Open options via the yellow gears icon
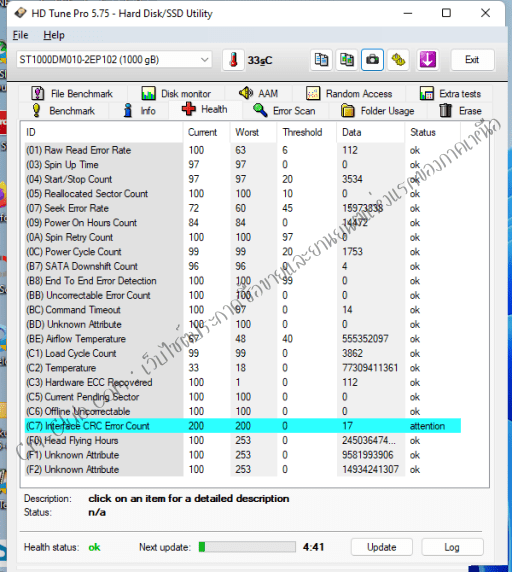Screen dimensions: 512x572 pos(398,60)
